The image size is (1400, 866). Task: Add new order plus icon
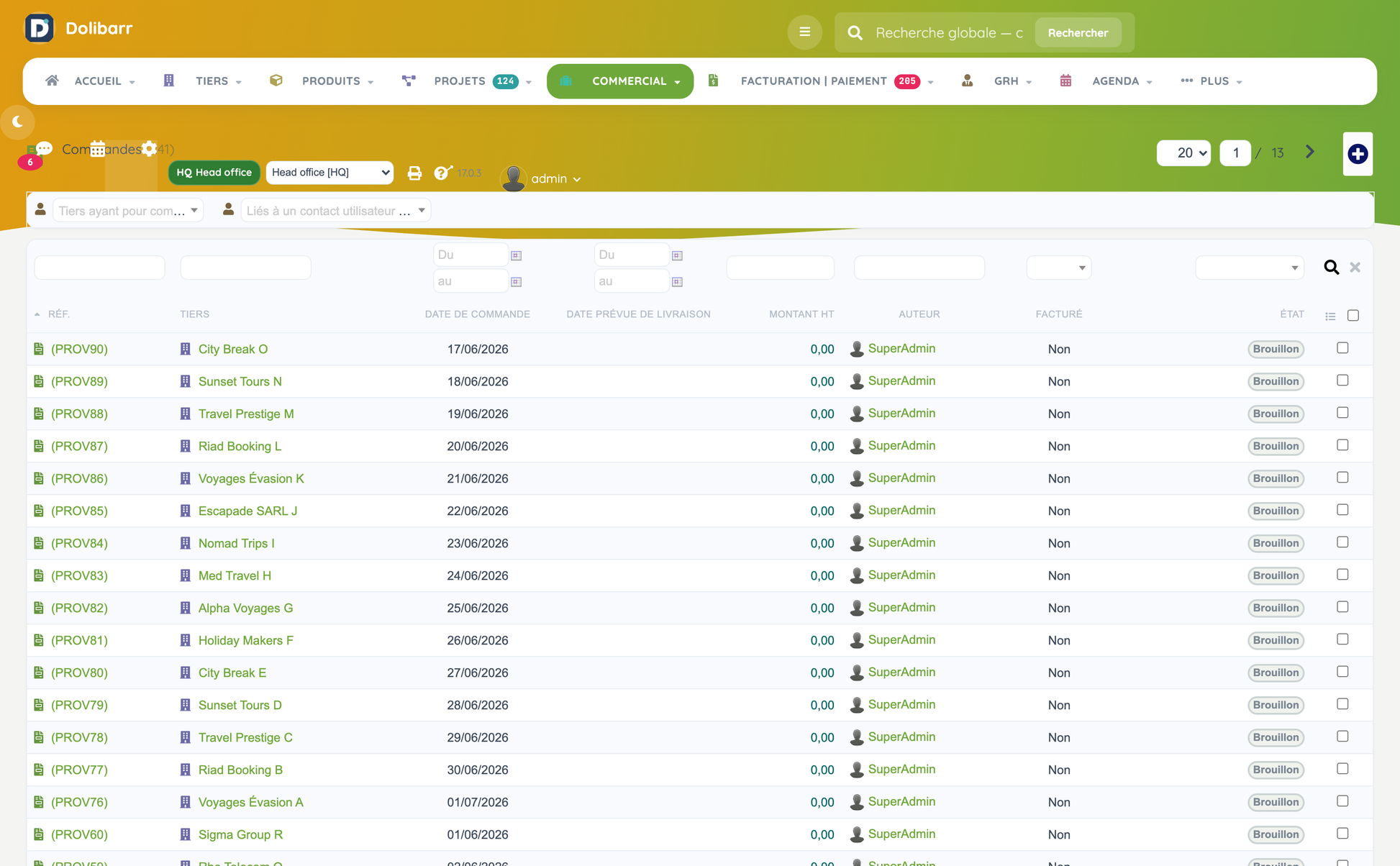[1358, 153]
